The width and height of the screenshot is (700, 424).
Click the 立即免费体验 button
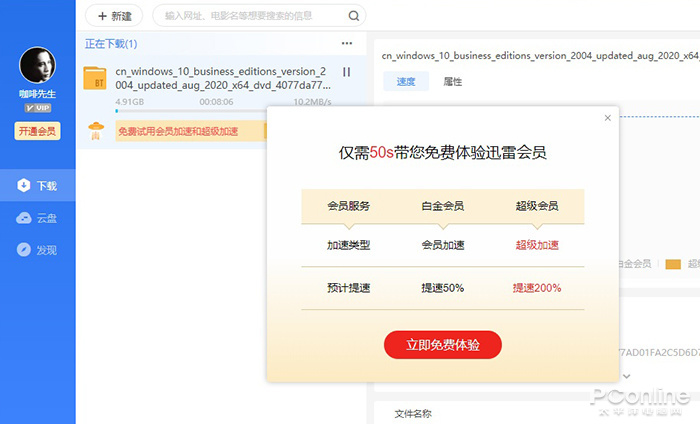point(442,344)
